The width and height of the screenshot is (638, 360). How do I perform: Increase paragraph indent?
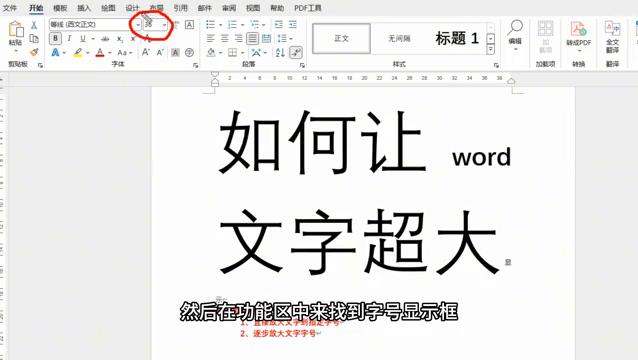click(x=293, y=25)
